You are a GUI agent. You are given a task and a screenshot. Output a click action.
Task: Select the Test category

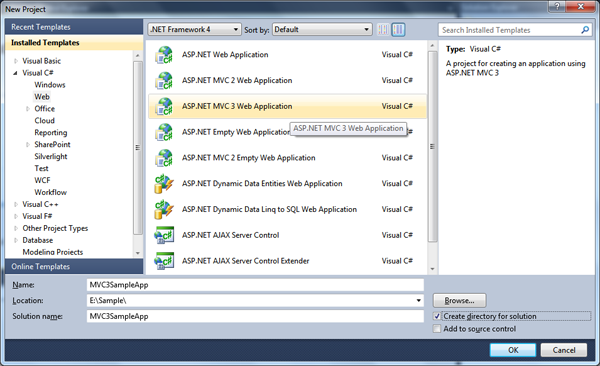(x=41, y=168)
